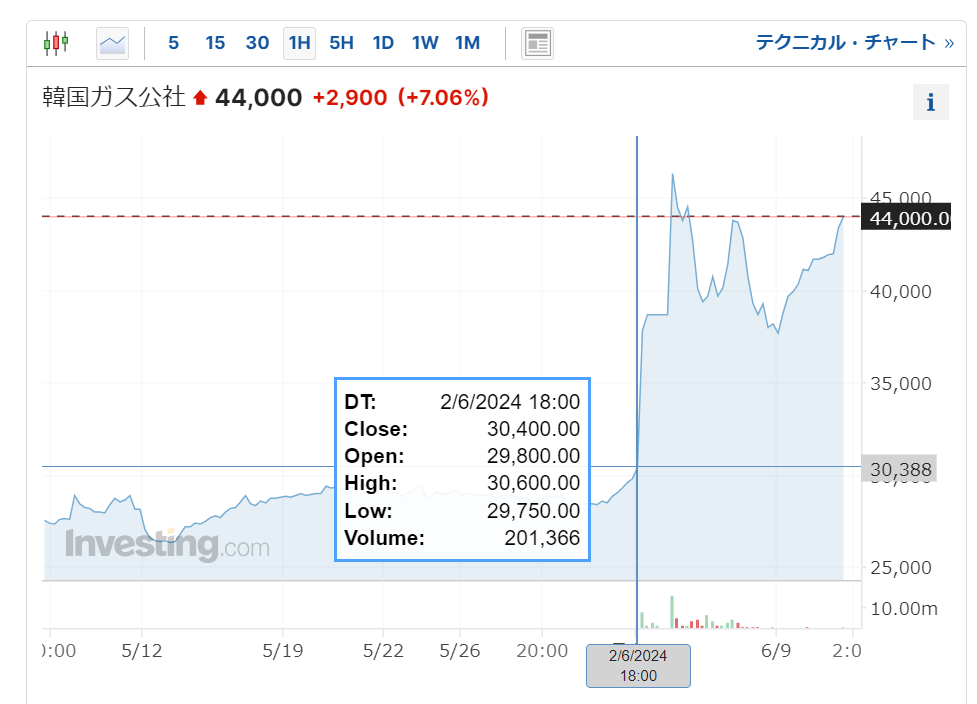Select the 30-minute interval
977x704 pixels.
pyautogui.click(x=257, y=43)
